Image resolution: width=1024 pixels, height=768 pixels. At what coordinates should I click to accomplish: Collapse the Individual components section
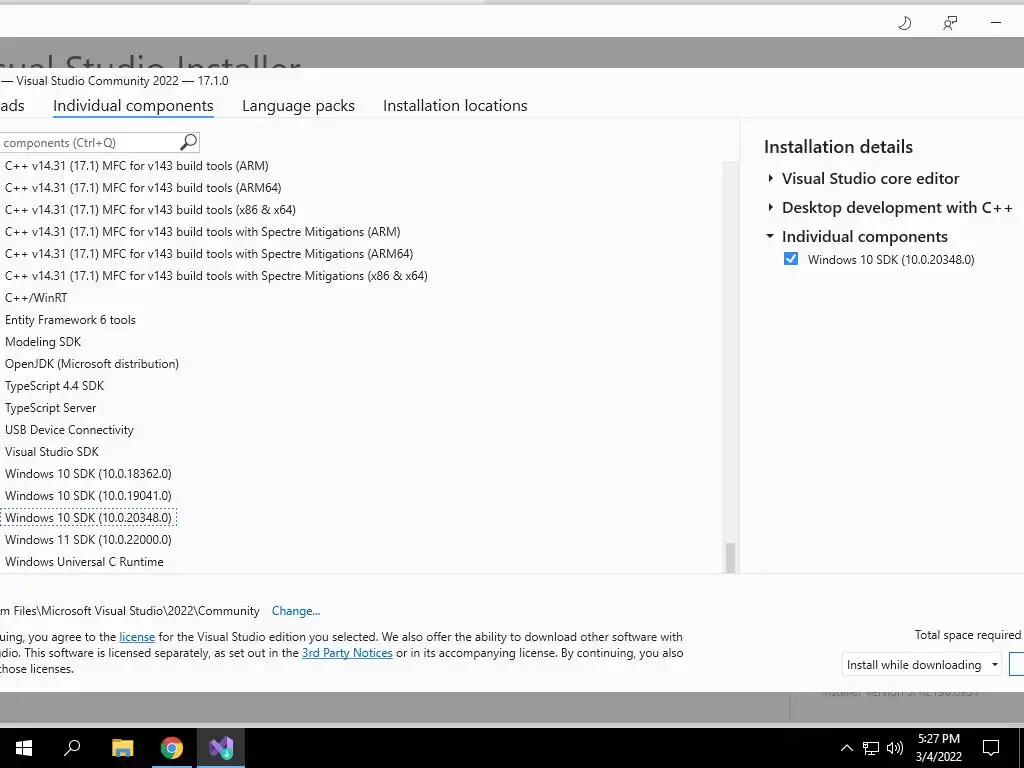point(770,236)
